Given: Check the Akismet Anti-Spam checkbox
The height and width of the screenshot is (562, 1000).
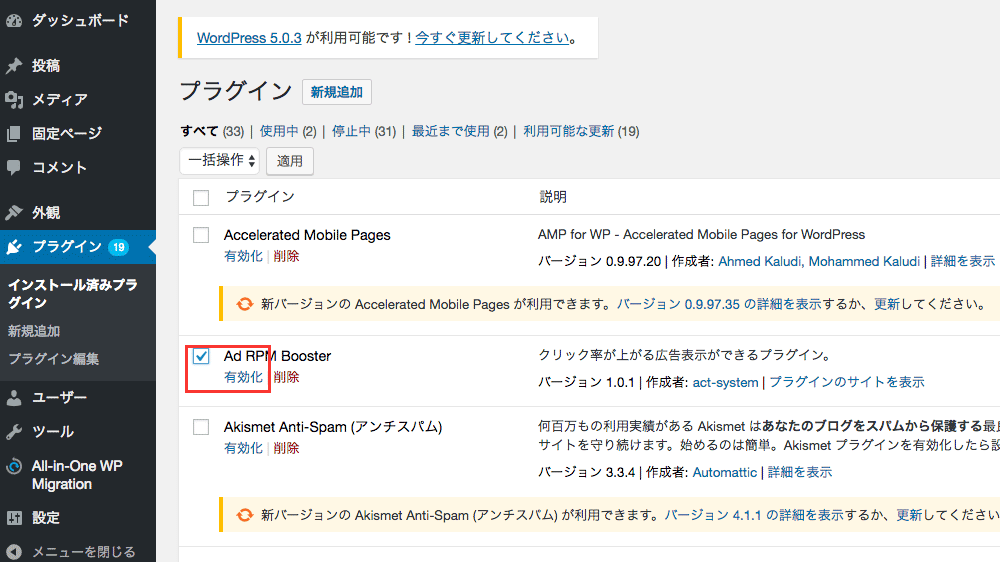Looking at the screenshot, I should coord(201,427).
